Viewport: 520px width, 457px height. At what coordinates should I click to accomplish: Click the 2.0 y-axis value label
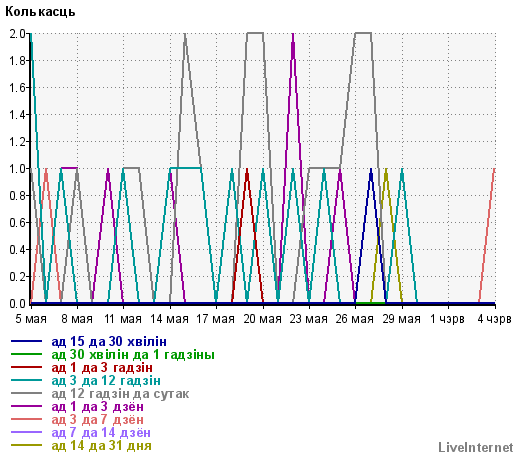17,34
